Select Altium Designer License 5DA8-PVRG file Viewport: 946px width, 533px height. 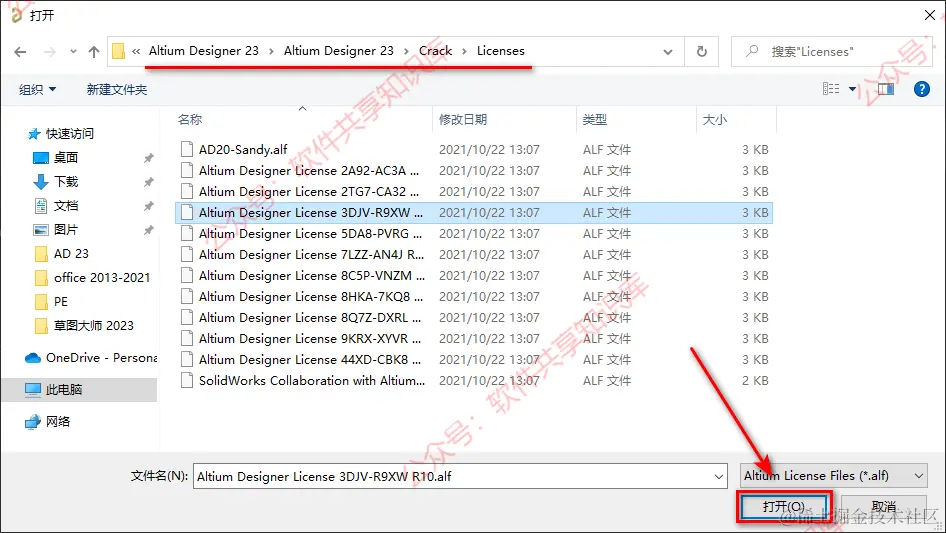coord(474,234)
